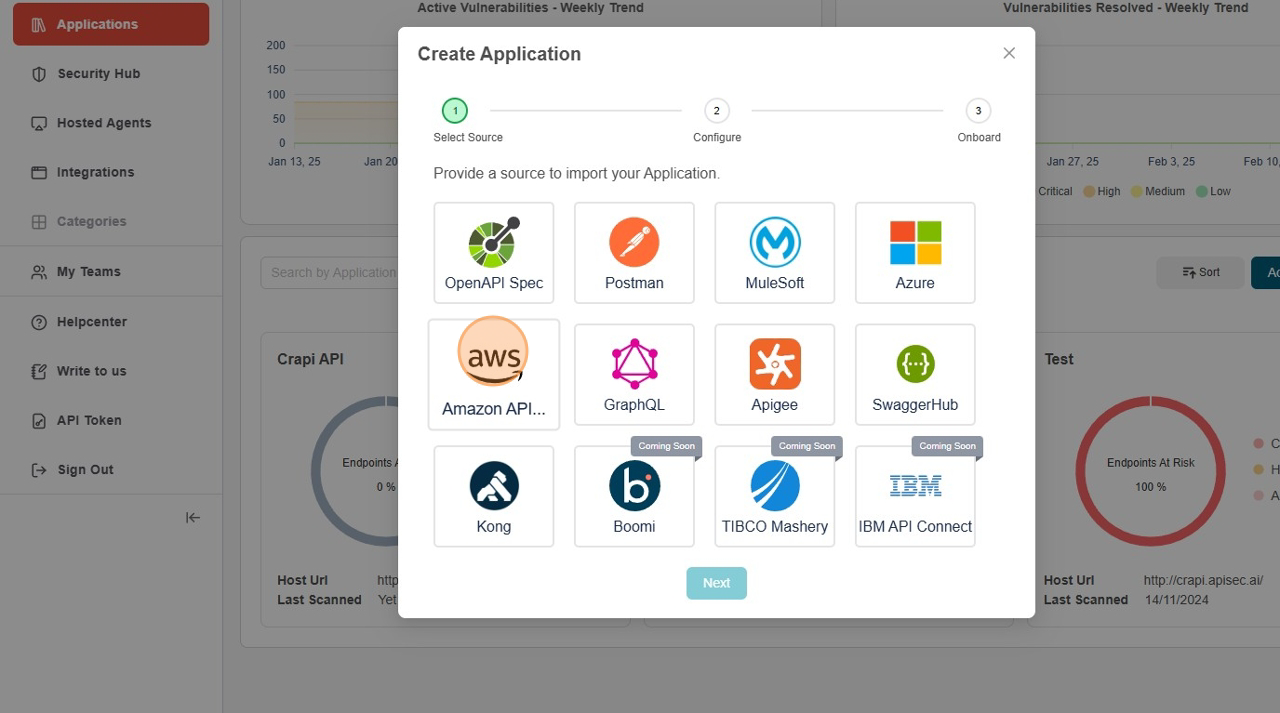Screen dimensions: 1280x713
Task: Open the Onboard step indicator
Action: (x=978, y=111)
